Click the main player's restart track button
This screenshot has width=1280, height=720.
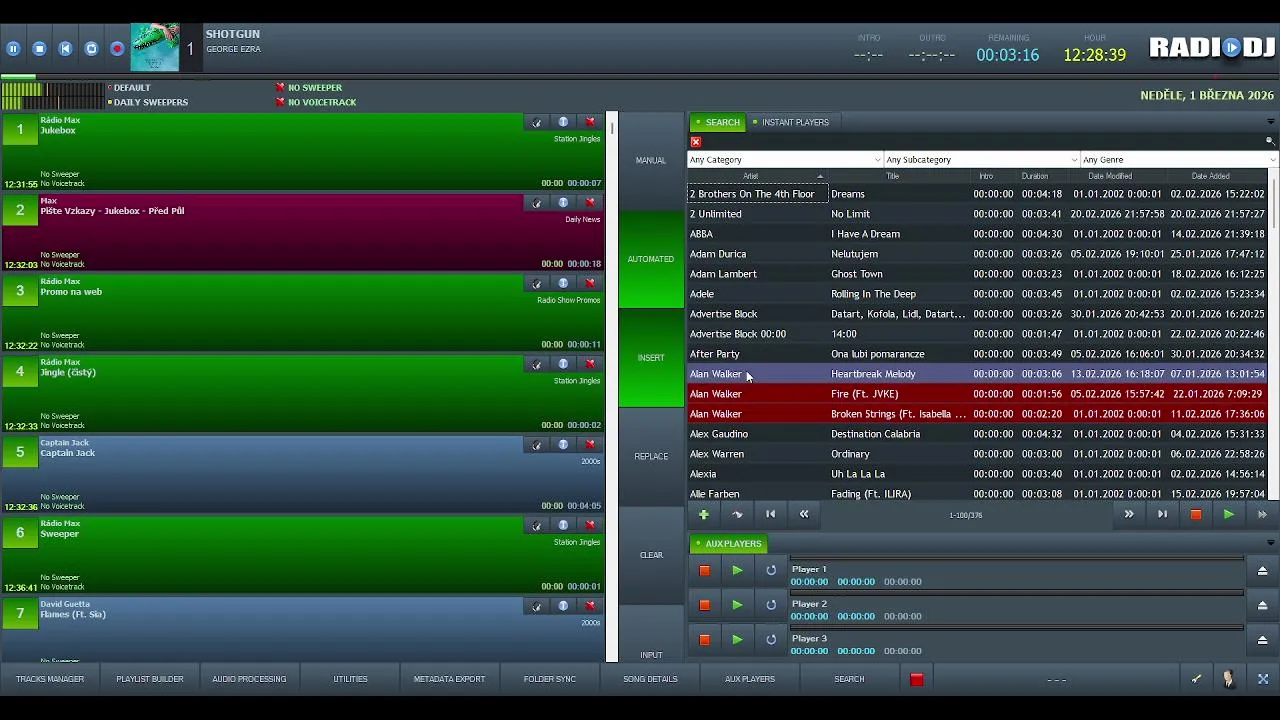[65, 48]
